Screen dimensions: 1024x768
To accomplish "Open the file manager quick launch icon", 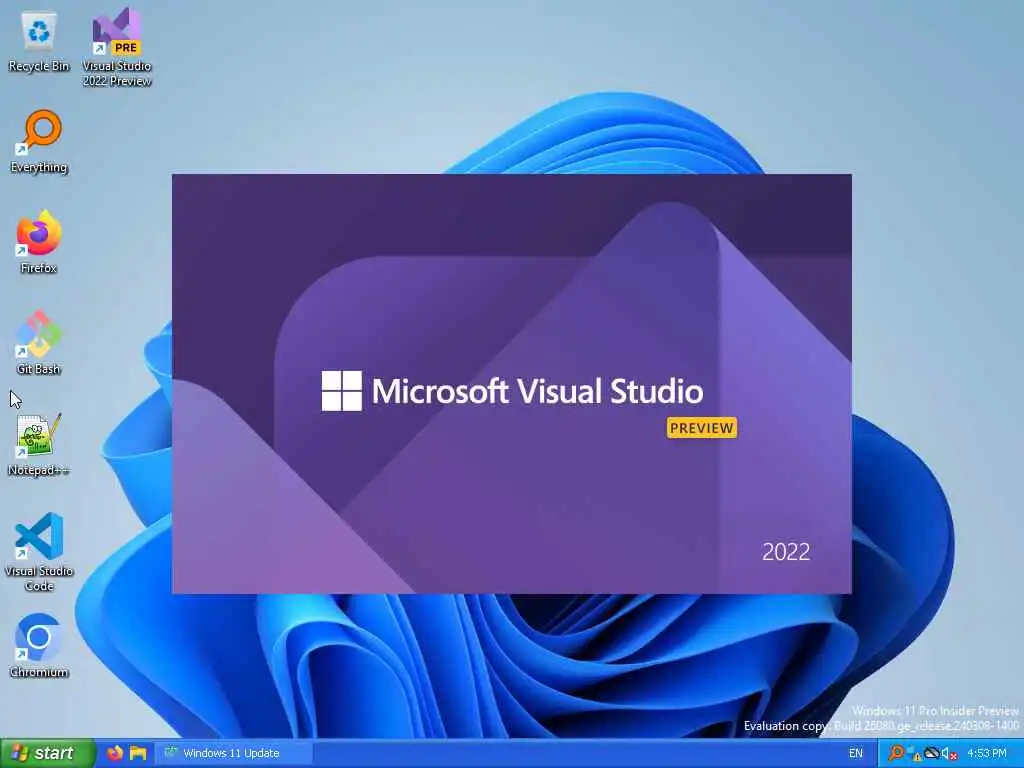I will point(138,753).
